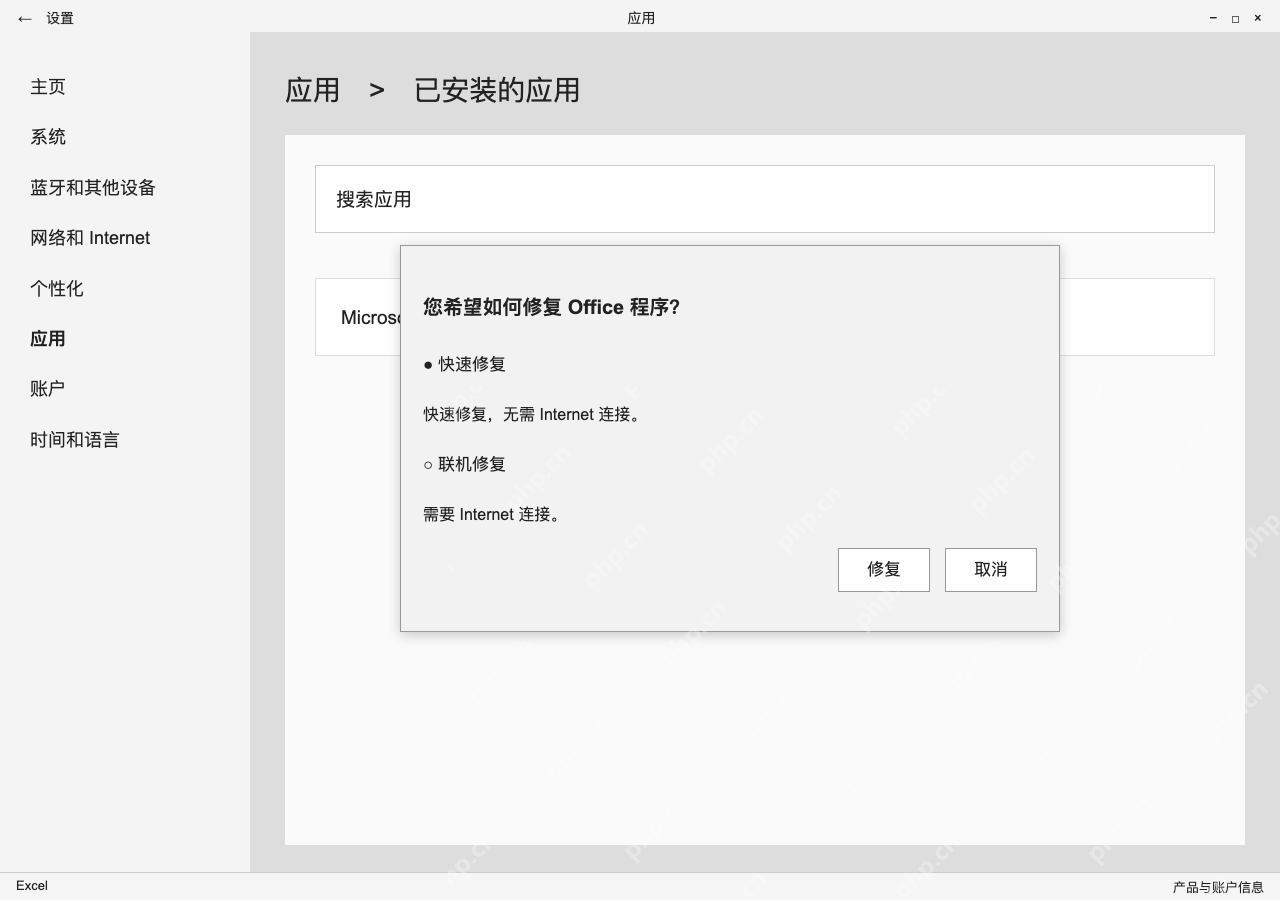Image resolution: width=1280 pixels, height=900 pixels.
Task: Click the 已安装的应用 breadcrumb title
Action: (497, 90)
